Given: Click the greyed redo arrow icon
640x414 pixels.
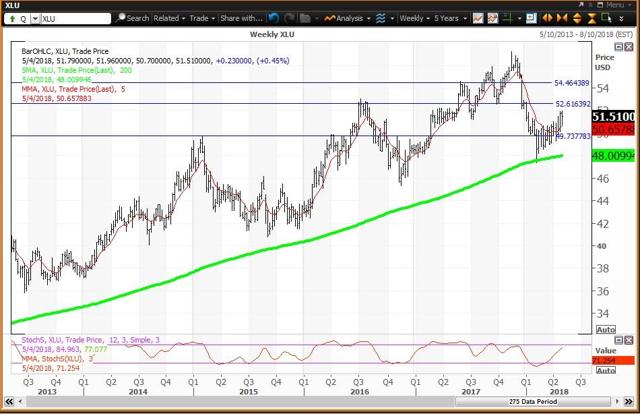Looking at the screenshot, I should (x=289, y=18).
